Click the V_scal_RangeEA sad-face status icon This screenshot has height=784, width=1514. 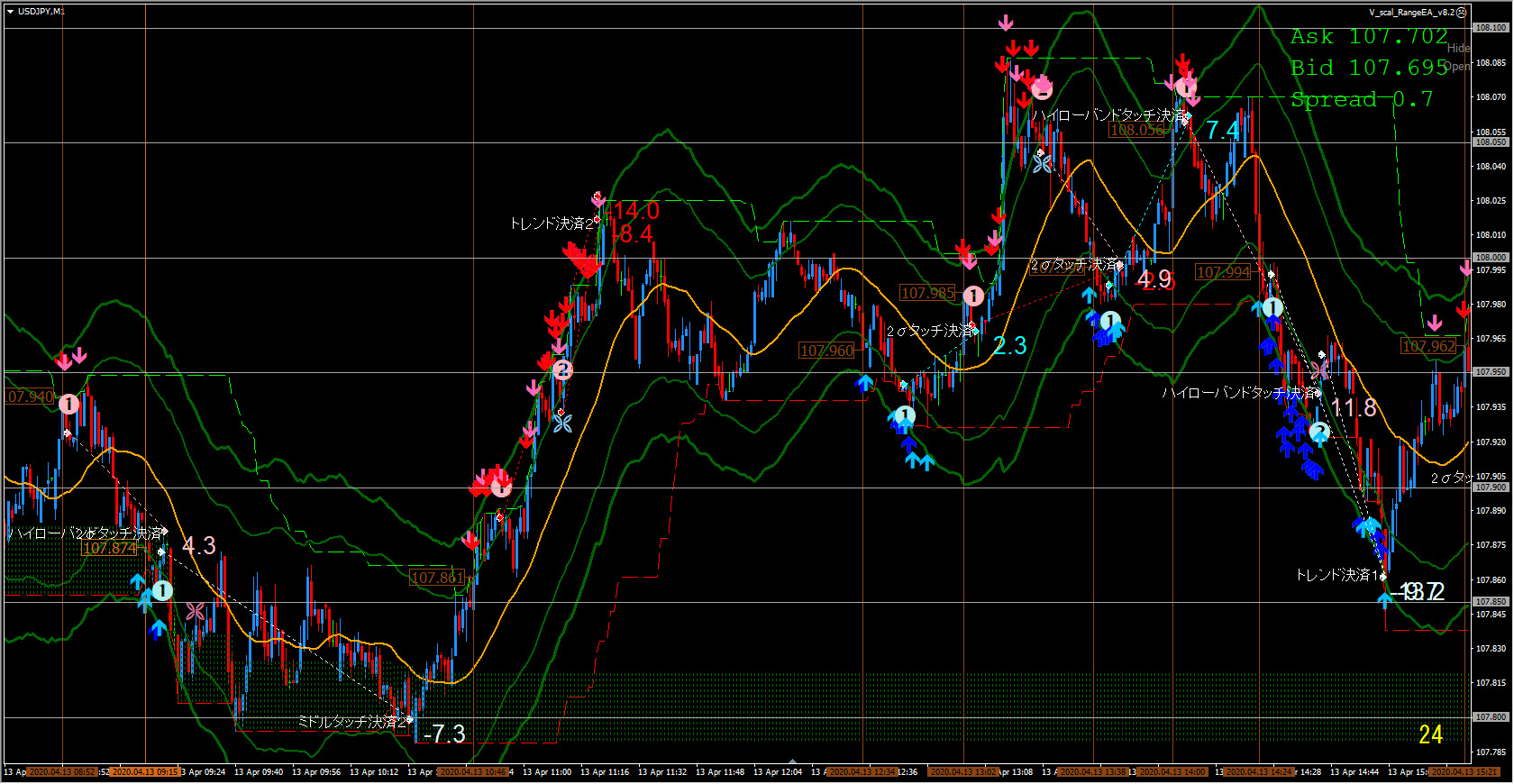pos(1462,13)
